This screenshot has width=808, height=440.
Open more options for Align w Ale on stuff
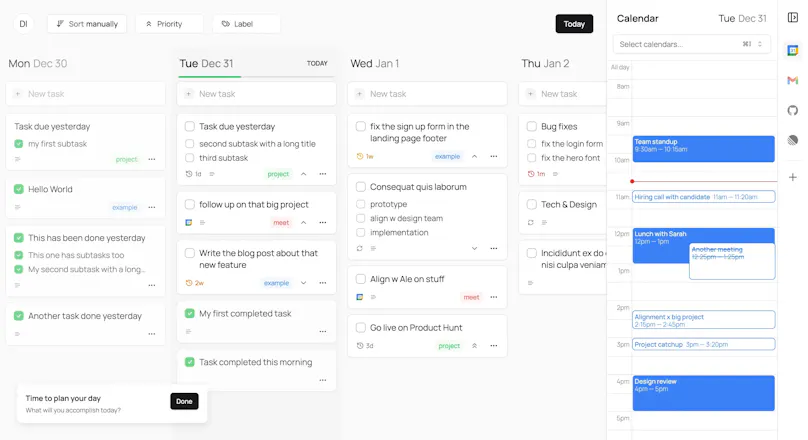click(x=494, y=297)
